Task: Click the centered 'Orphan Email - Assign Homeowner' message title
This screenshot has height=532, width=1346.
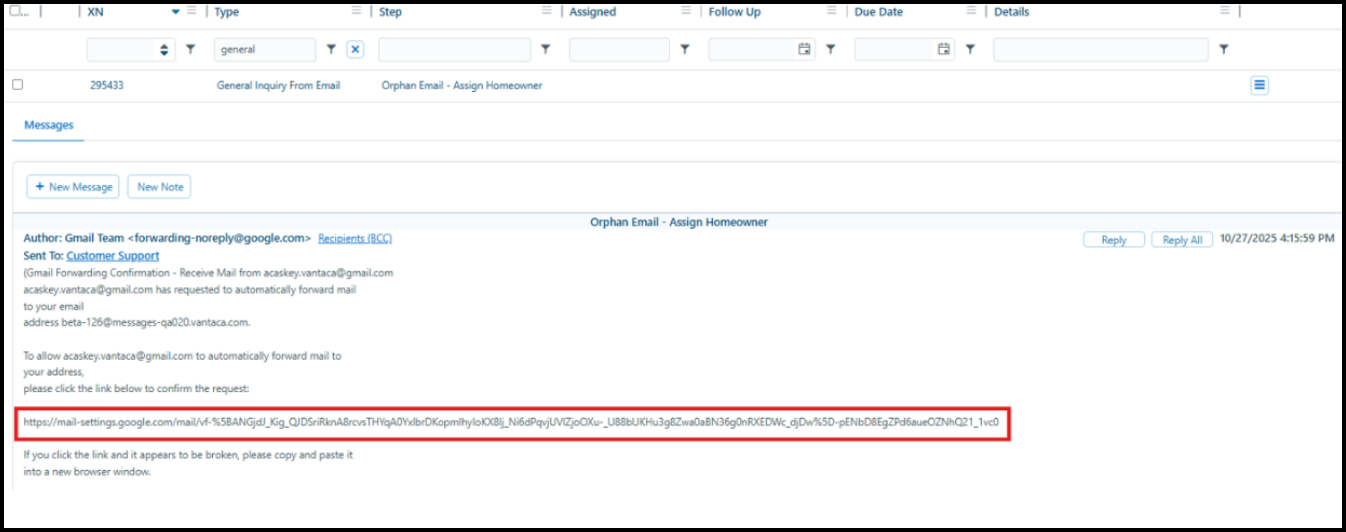Action: (679, 222)
